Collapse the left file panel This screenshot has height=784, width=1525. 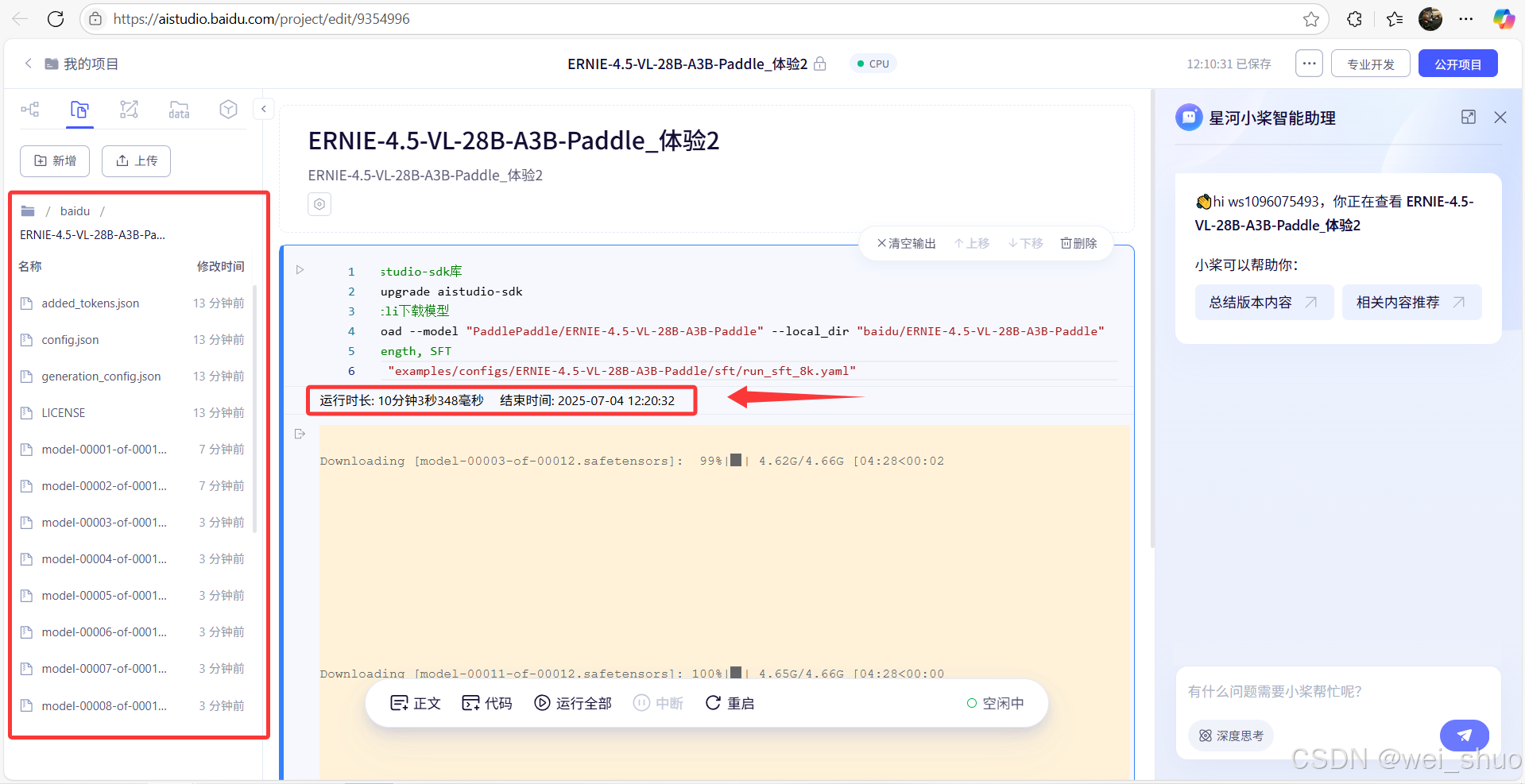click(x=264, y=109)
